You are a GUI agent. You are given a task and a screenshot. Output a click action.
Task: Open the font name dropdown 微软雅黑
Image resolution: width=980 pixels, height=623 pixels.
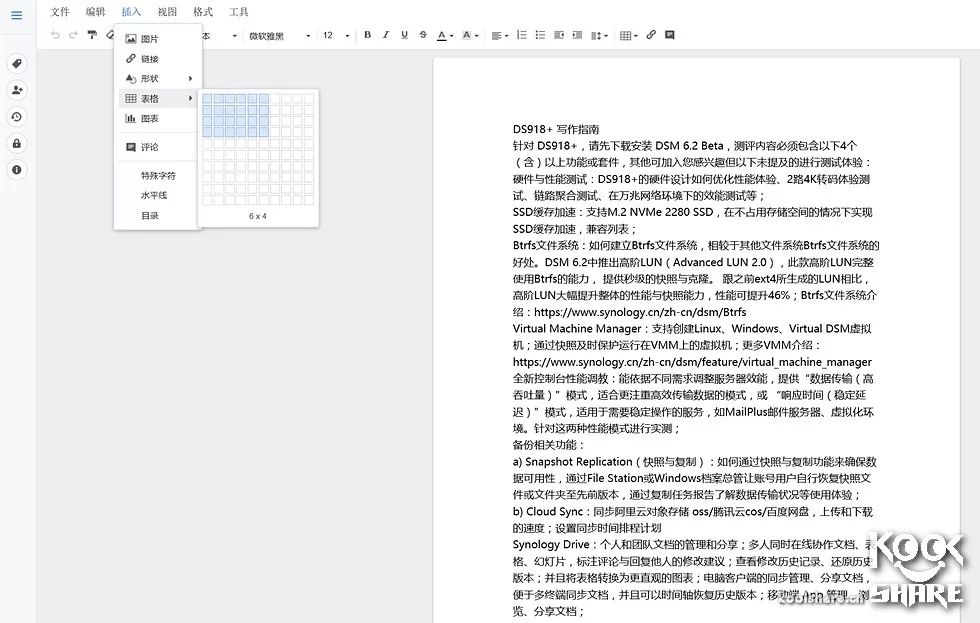click(x=279, y=36)
